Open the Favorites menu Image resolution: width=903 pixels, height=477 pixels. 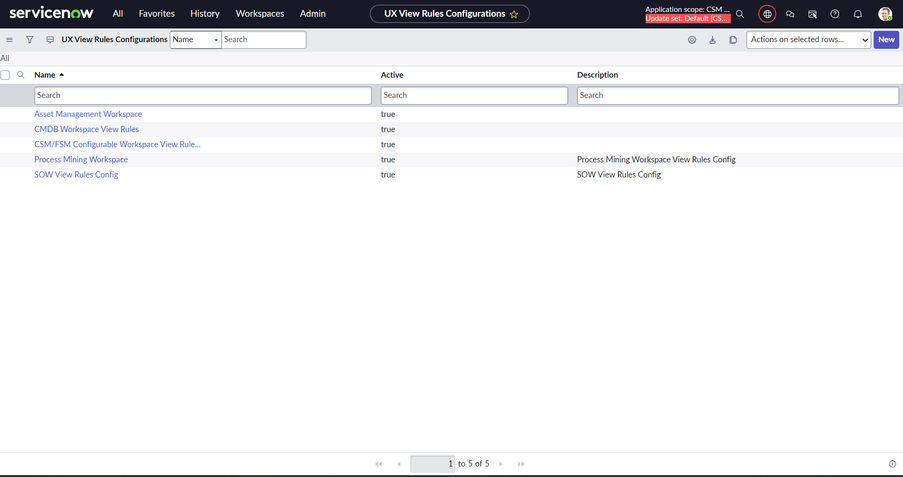[x=157, y=14]
